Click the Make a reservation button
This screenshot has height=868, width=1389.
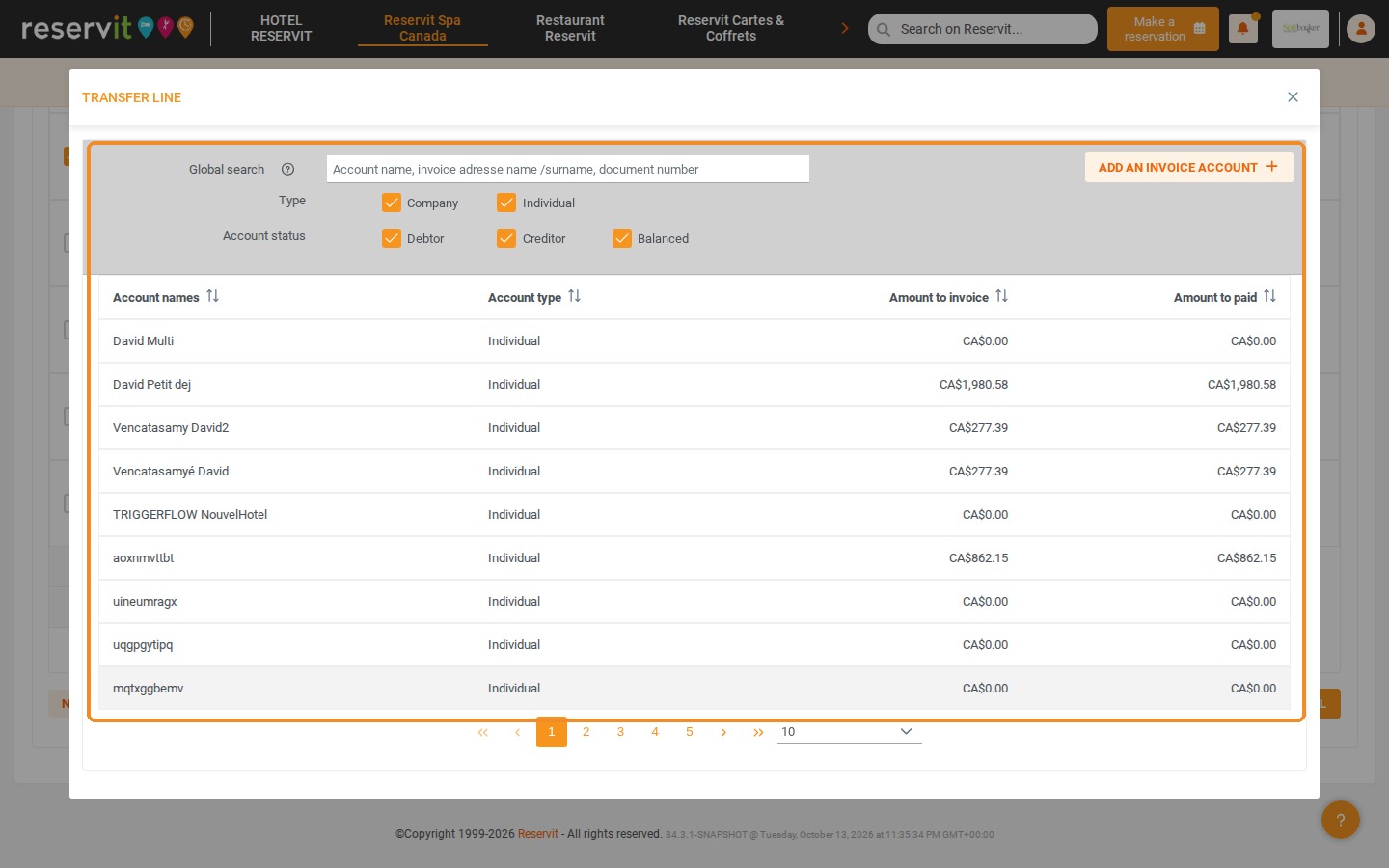pos(1163,29)
